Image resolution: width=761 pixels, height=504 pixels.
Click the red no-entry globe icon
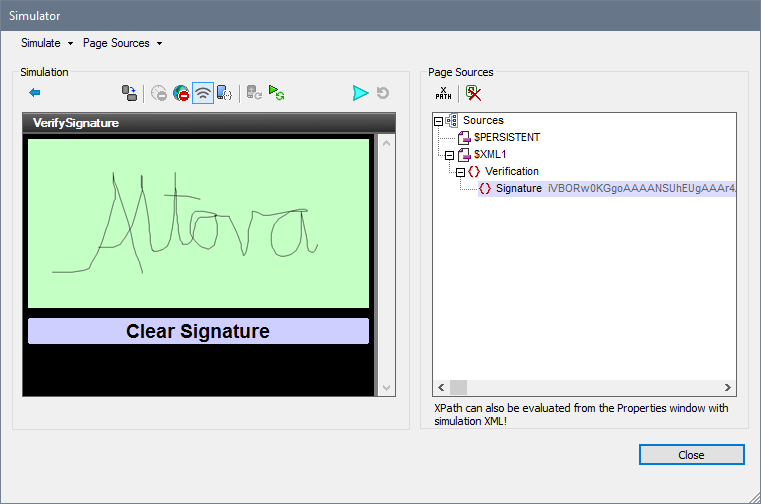[x=181, y=93]
